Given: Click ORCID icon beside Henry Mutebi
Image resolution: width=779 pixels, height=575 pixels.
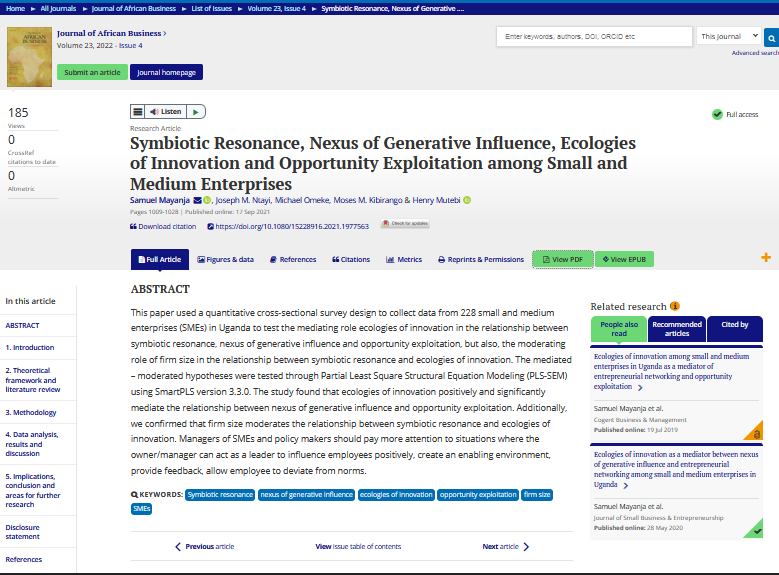Looking at the screenshot, I should coord(467,200).
